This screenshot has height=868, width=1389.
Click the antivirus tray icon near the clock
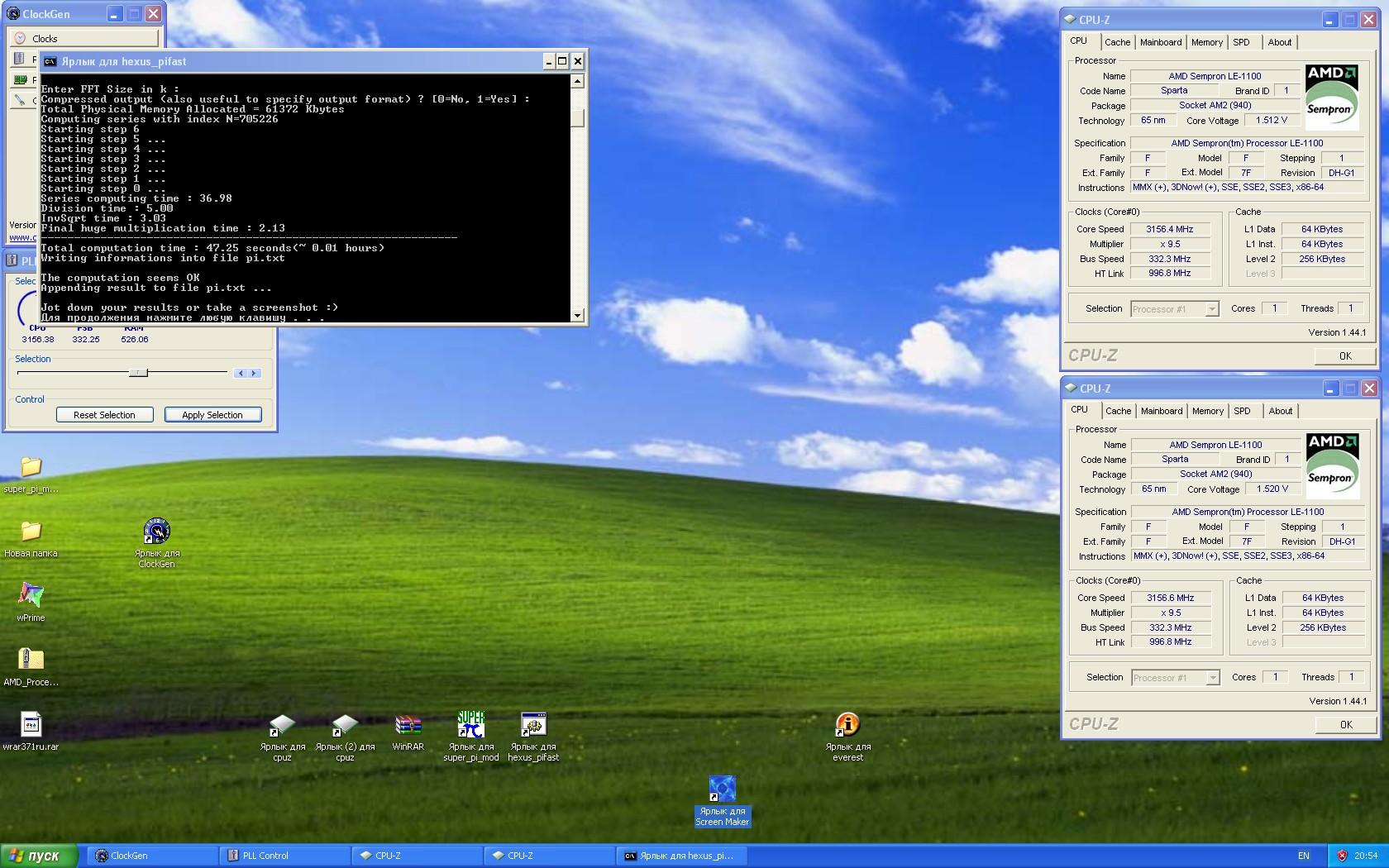(x=1342, y=856)
